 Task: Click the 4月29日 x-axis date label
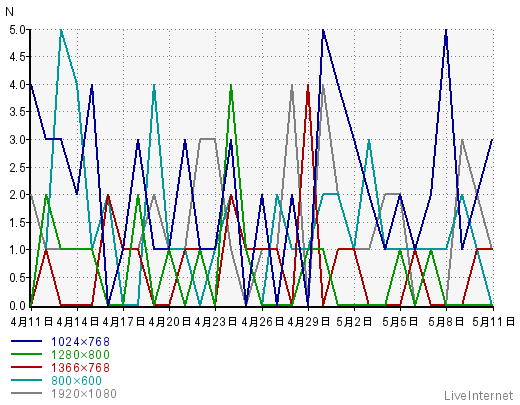(308, 322)
